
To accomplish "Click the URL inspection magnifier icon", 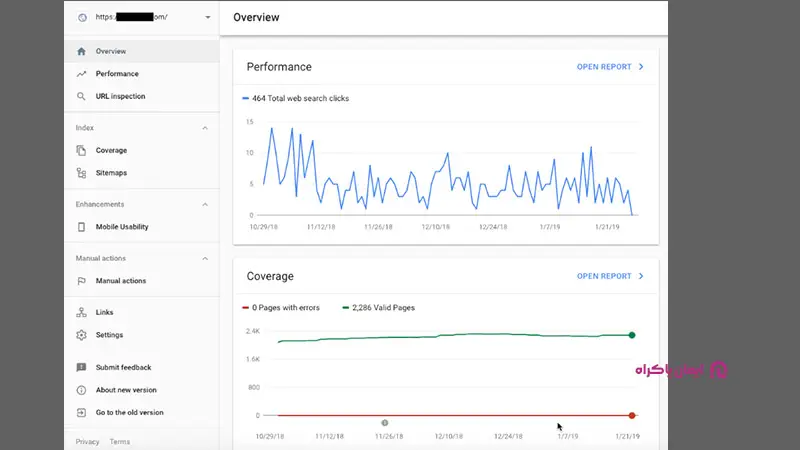I will (82, 97).
